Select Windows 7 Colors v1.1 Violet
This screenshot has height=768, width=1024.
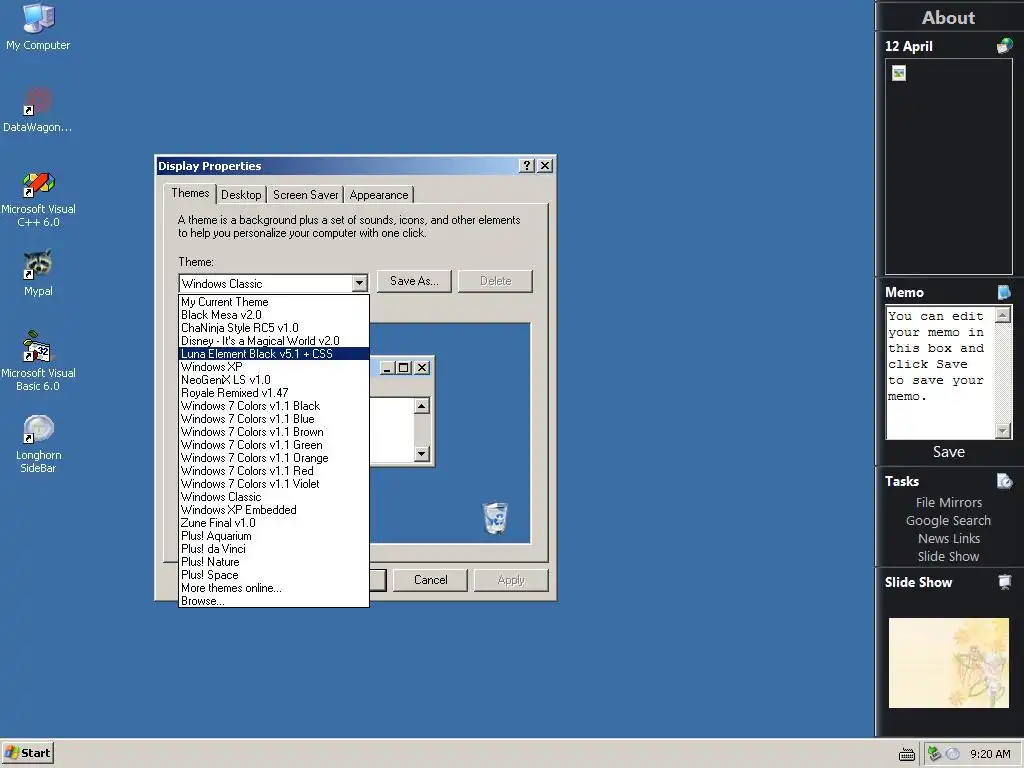[x=274, y=484]
